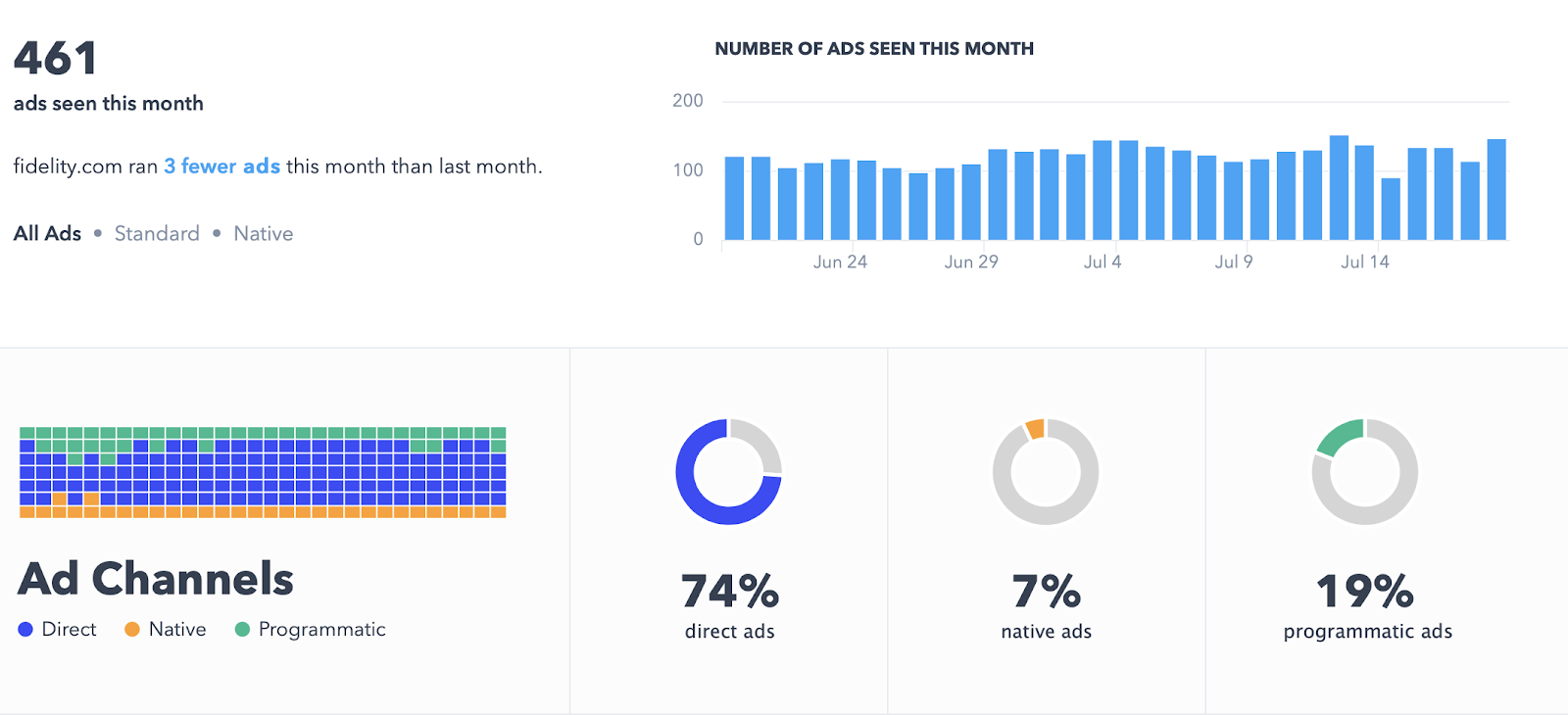This screenshot has width=1568, height=715.
Task: Click the Ad Channels waffle grid
Action: [263, 472]
